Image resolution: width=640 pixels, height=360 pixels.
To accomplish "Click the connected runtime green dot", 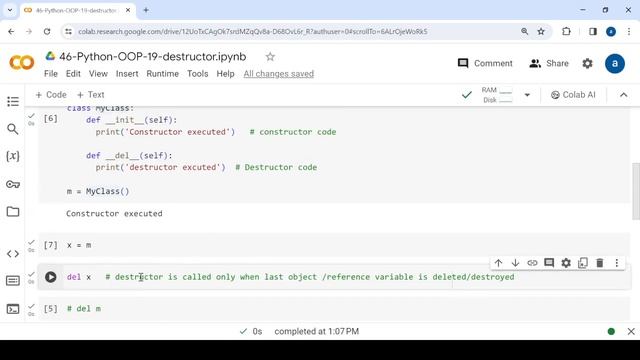I will click(611, 331).
